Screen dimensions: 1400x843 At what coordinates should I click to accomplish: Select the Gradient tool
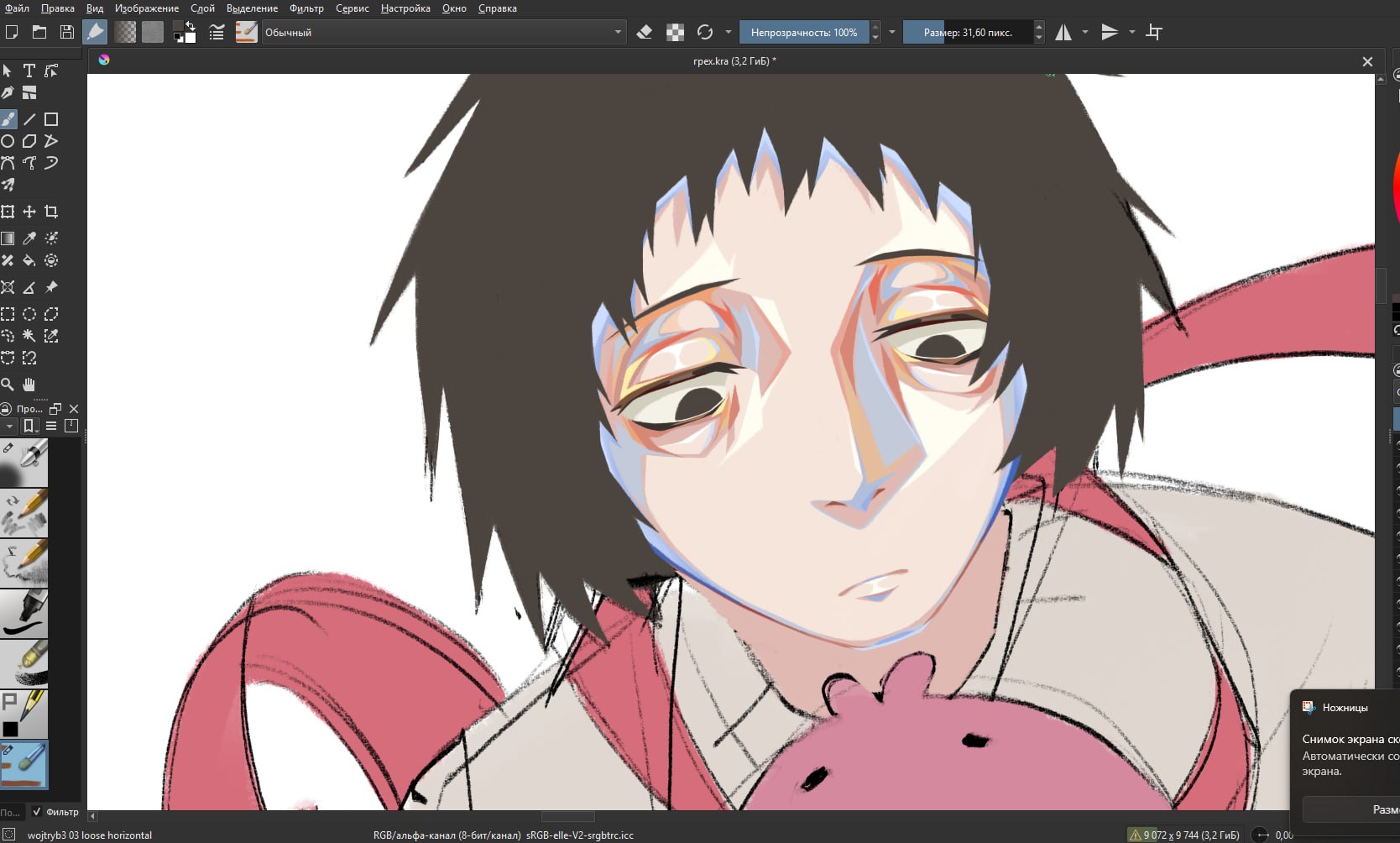pyautogui.click(x=8, y=238)
